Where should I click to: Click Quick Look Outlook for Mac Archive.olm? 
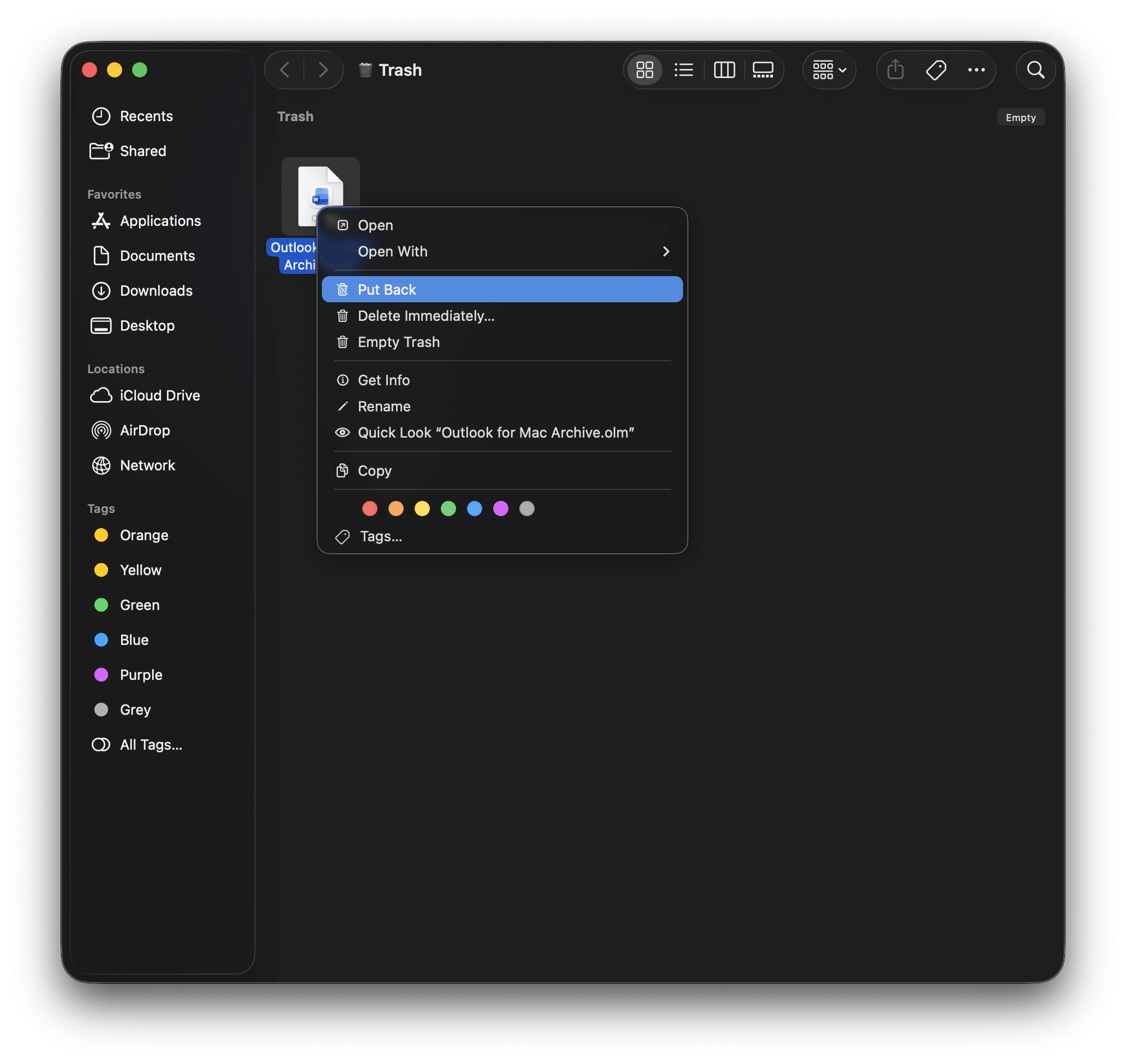pos(495,433)
